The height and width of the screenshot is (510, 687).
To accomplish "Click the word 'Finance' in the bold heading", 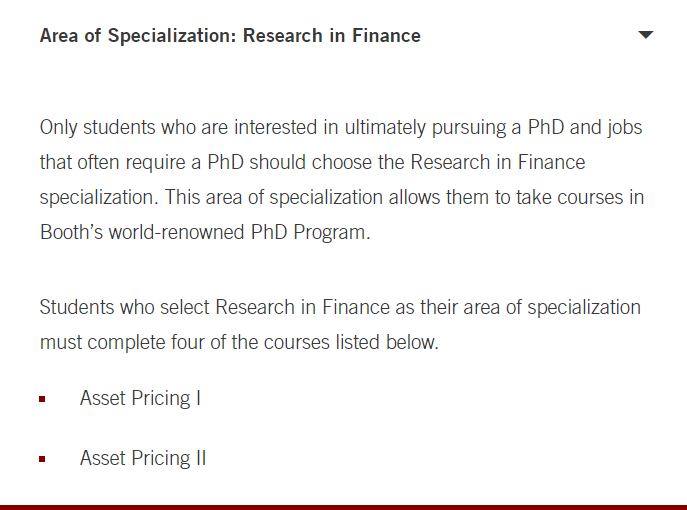I will click(386, 35).
